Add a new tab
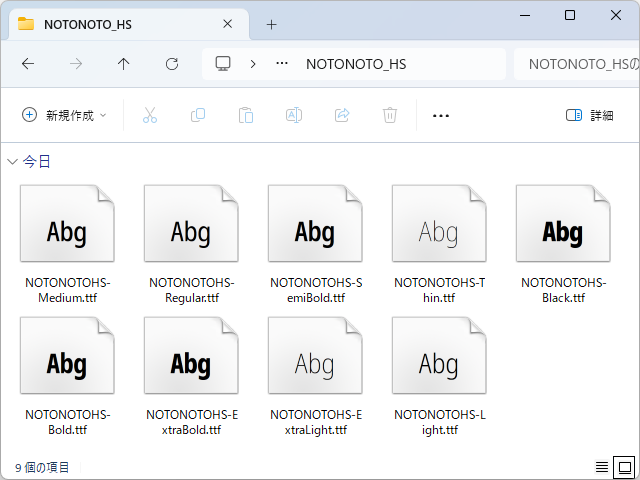Screen dimensions: 640x480 [x=271, y=24]
